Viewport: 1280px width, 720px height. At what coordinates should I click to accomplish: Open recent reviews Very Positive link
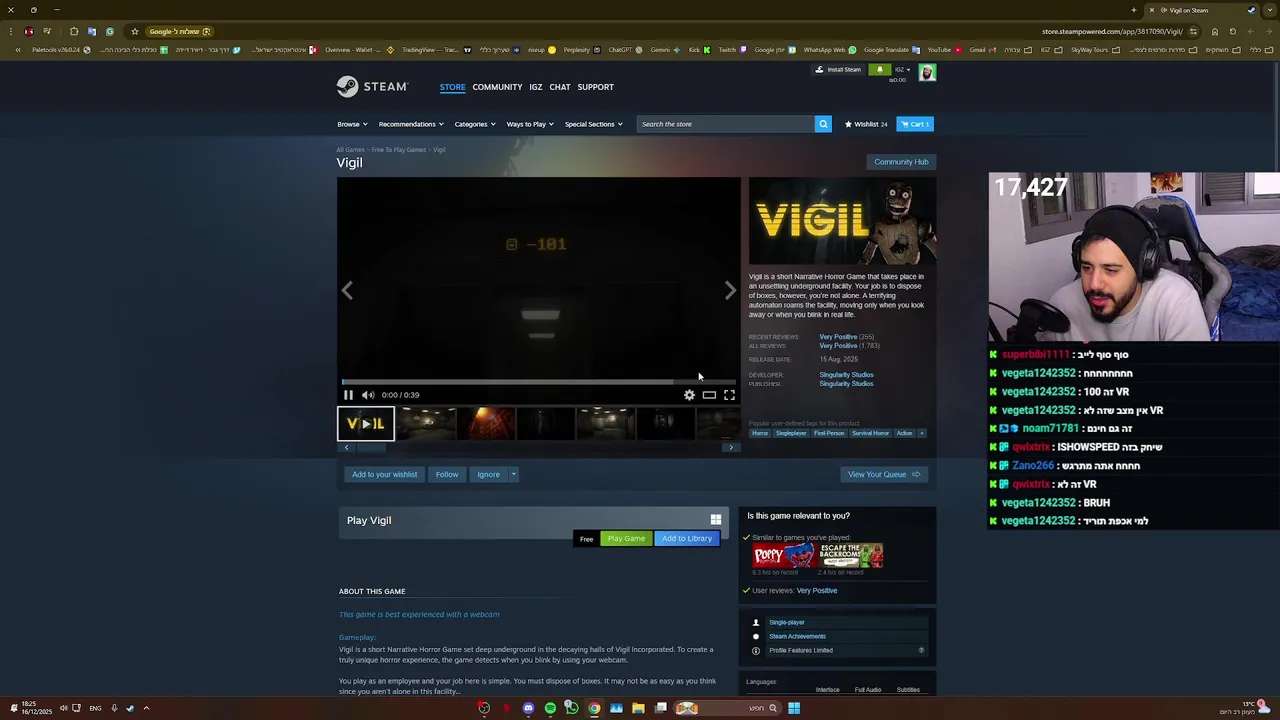[838, 337]
